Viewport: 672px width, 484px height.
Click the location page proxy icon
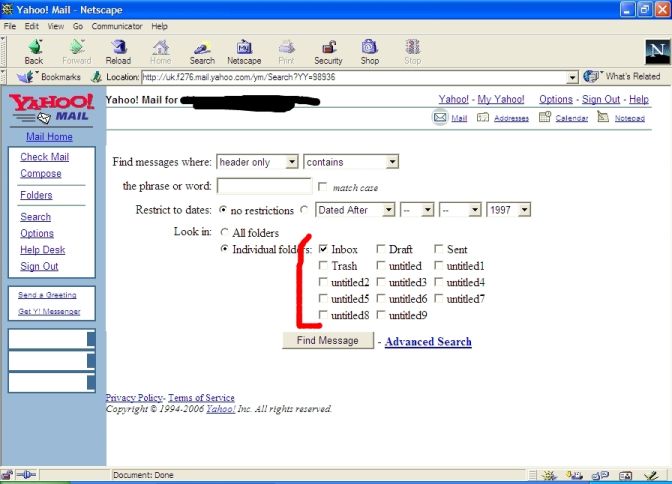click(x=97, y=77)
